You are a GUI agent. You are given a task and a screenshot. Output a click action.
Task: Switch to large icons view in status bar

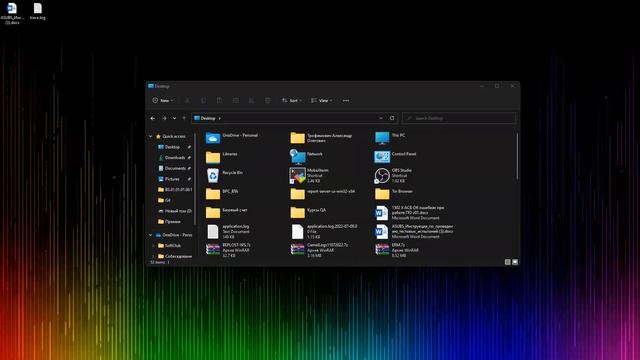pyautogui.click(x=515, y=262)
